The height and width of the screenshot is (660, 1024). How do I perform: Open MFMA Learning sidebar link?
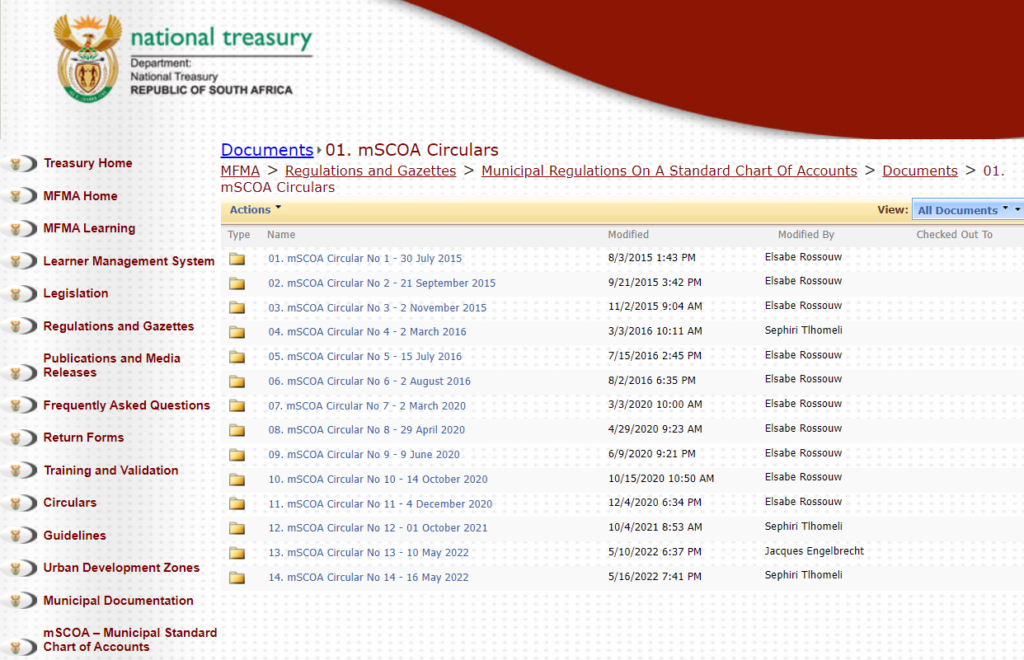point(89,228)
